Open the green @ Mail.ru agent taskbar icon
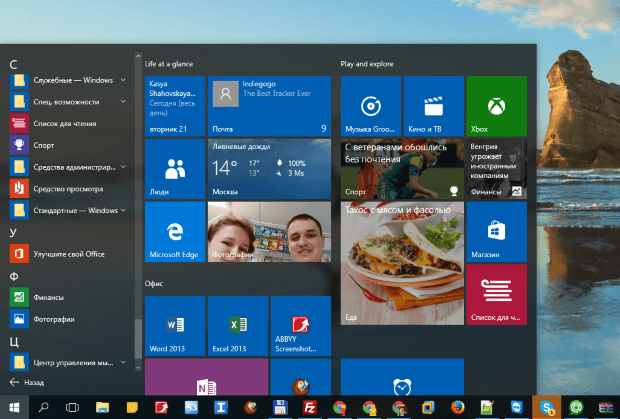Viewport: 620px width, 419px height. pos(576,407)
